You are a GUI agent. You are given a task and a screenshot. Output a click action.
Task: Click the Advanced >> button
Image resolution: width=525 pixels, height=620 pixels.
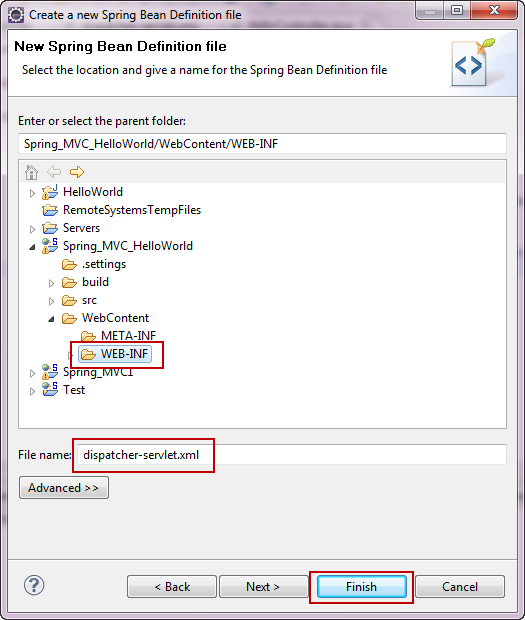(x=64, y=488)
